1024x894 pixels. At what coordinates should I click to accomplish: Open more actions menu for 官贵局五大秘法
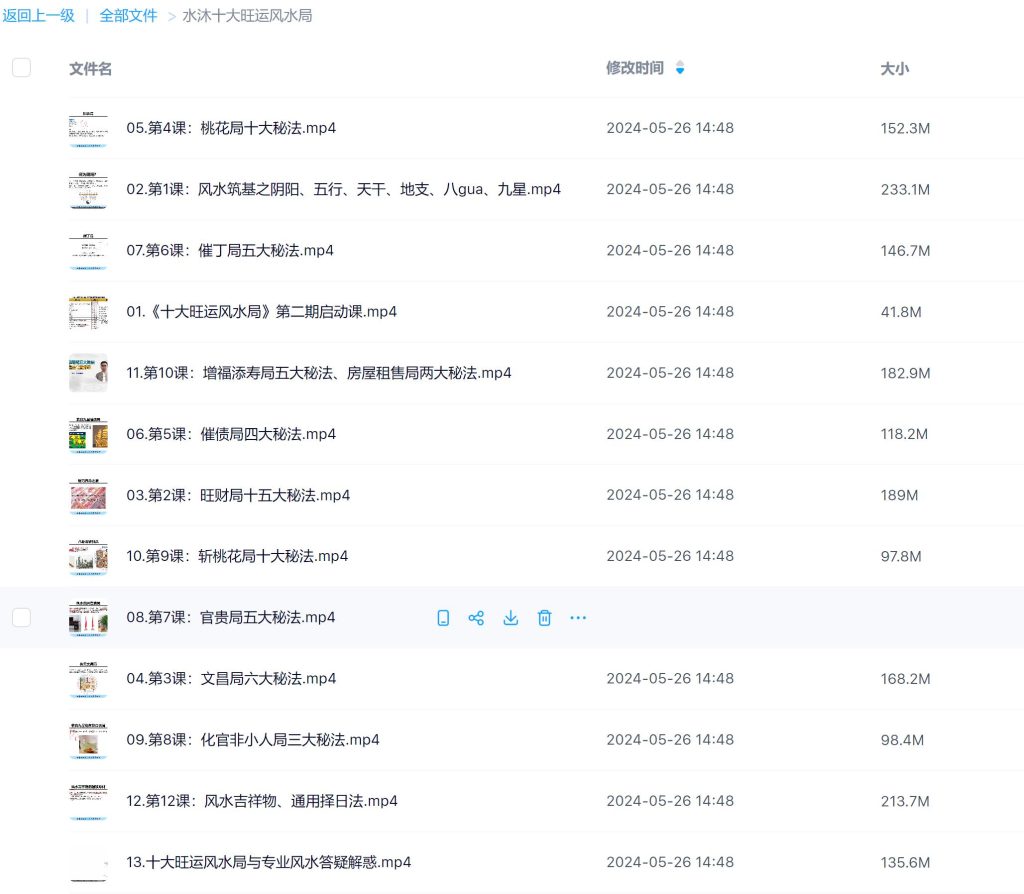577,617
